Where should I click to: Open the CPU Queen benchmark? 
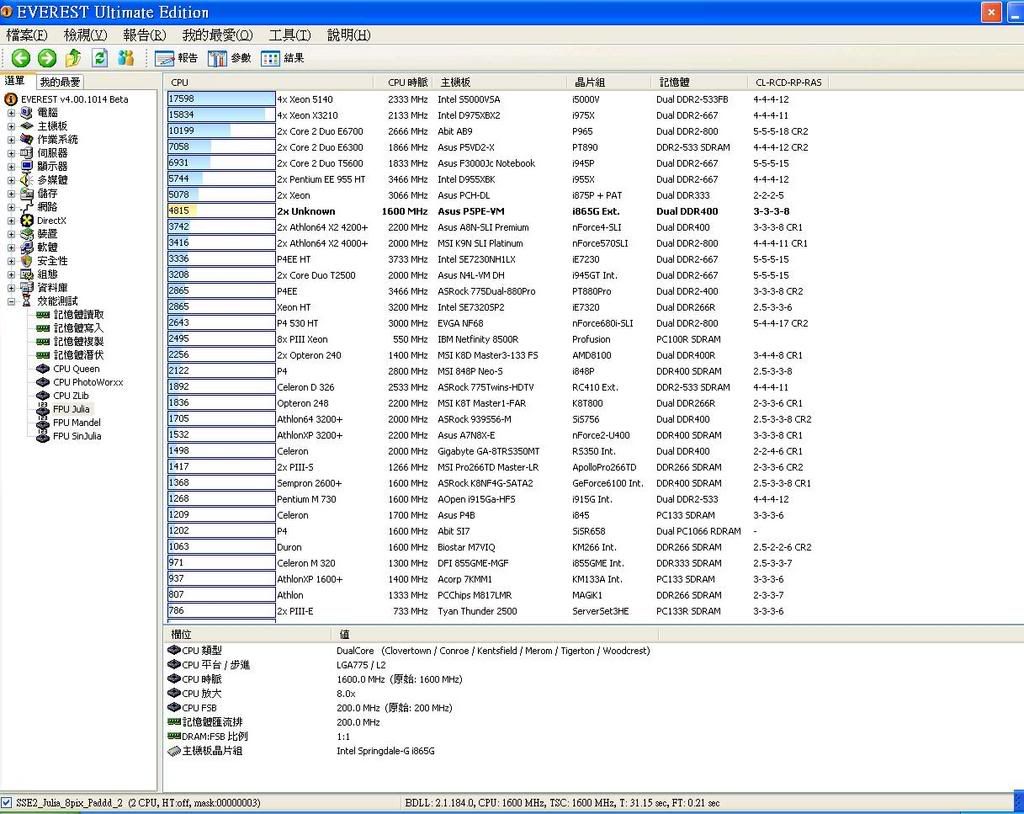click(x=68, y=368)
